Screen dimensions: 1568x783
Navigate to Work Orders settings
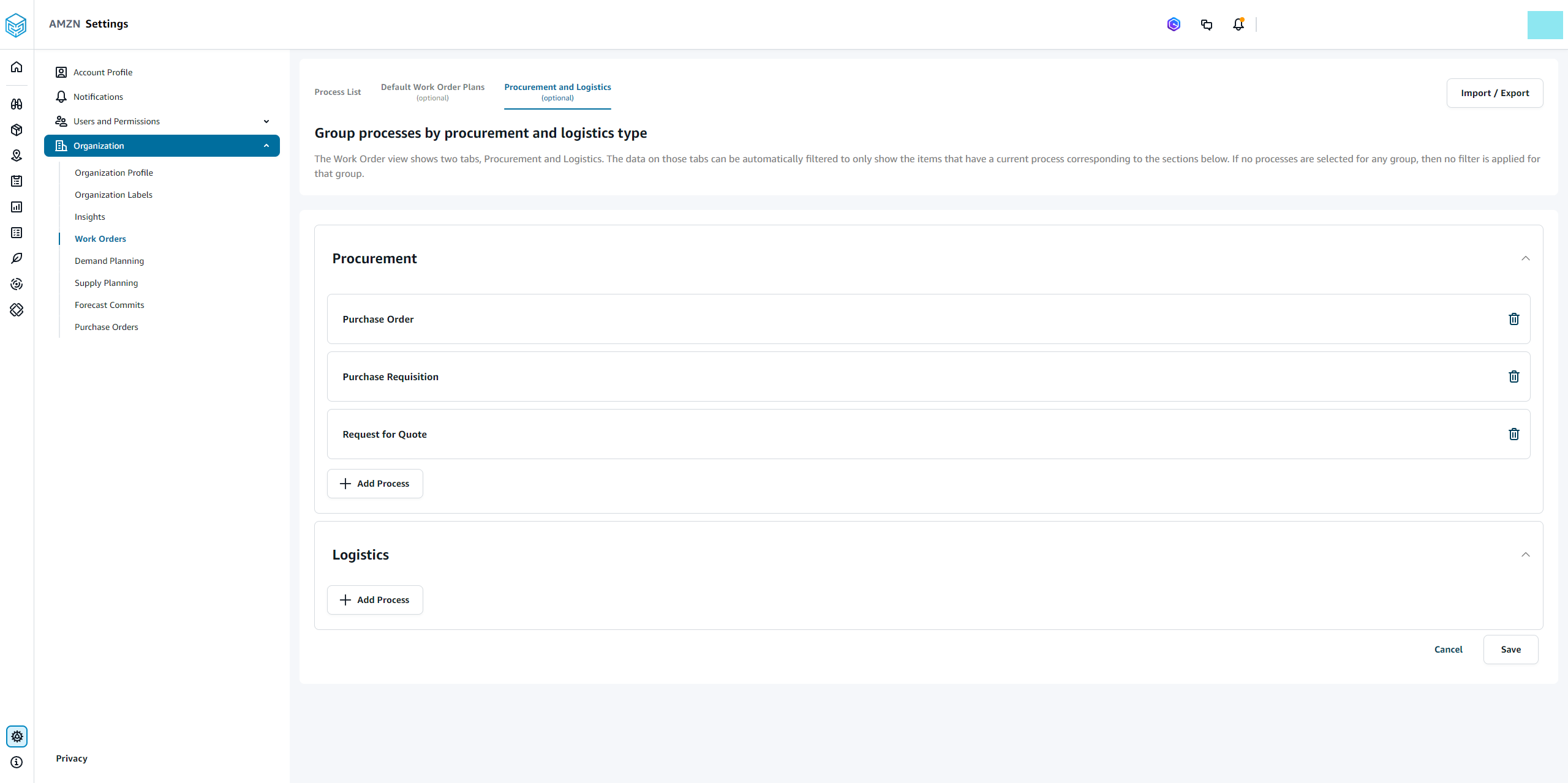(99, 238)
